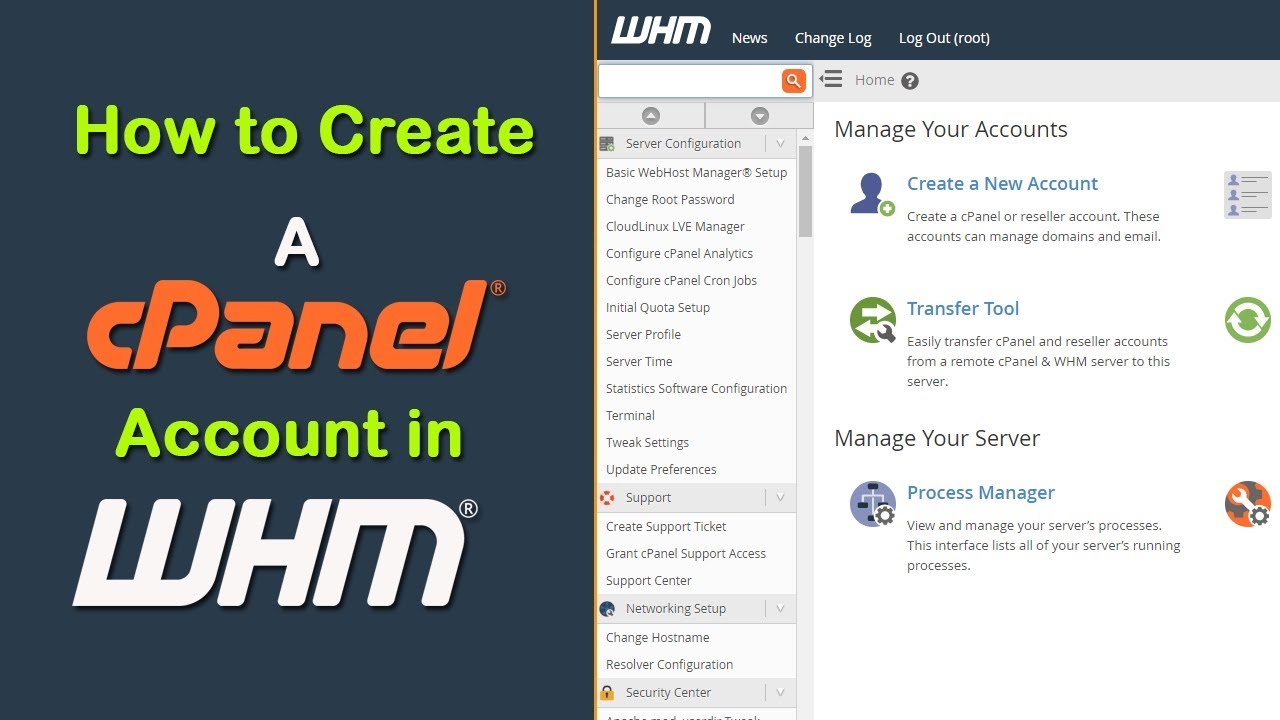Click the Create a New Account user icon
Viewport: 1280px width, 720px height.
click(x=871, y=194)
